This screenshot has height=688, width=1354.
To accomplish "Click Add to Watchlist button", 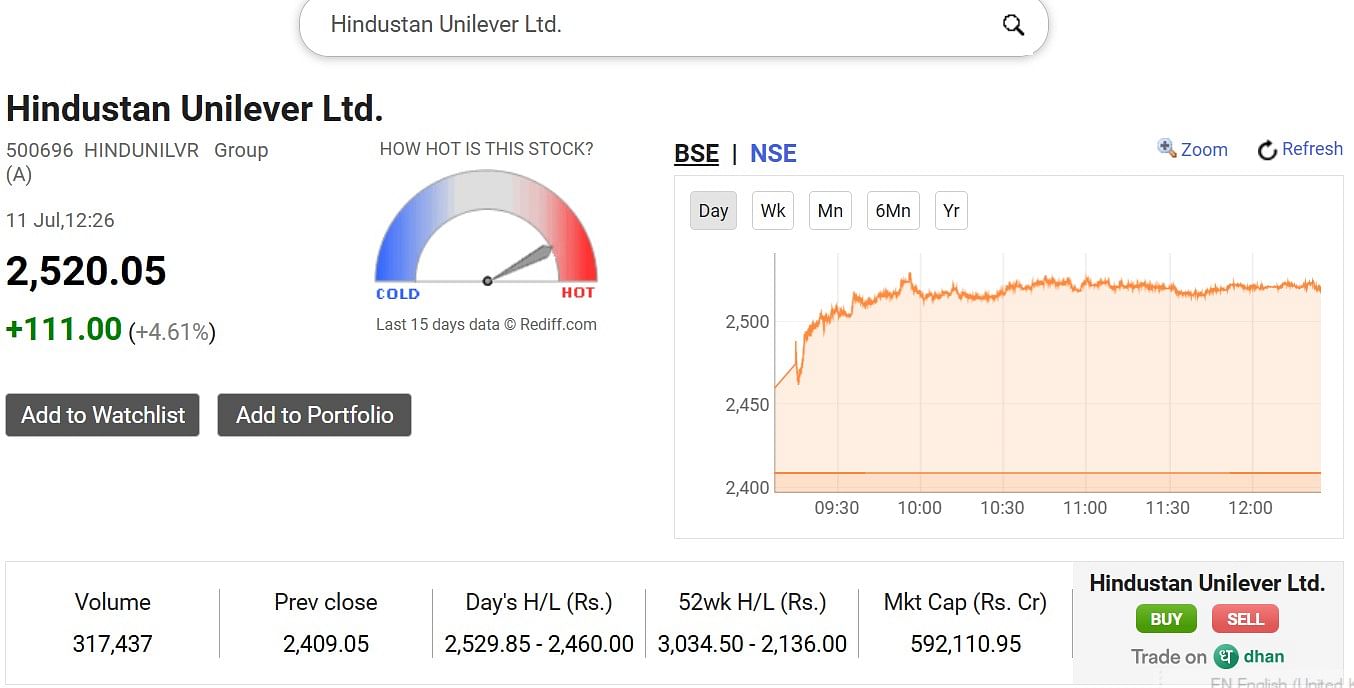I will tap(103, 415).
